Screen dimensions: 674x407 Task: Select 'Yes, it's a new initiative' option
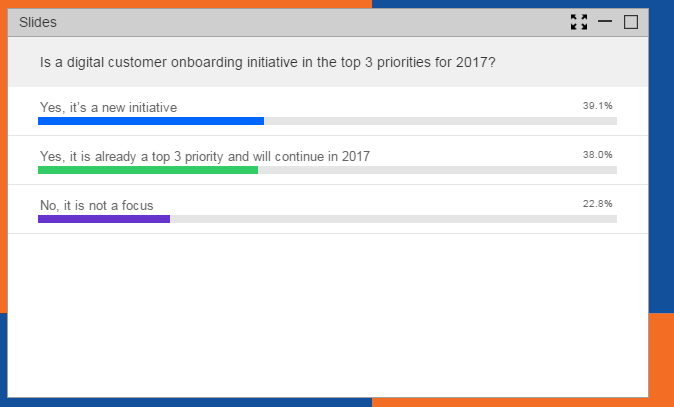(108, 107)
